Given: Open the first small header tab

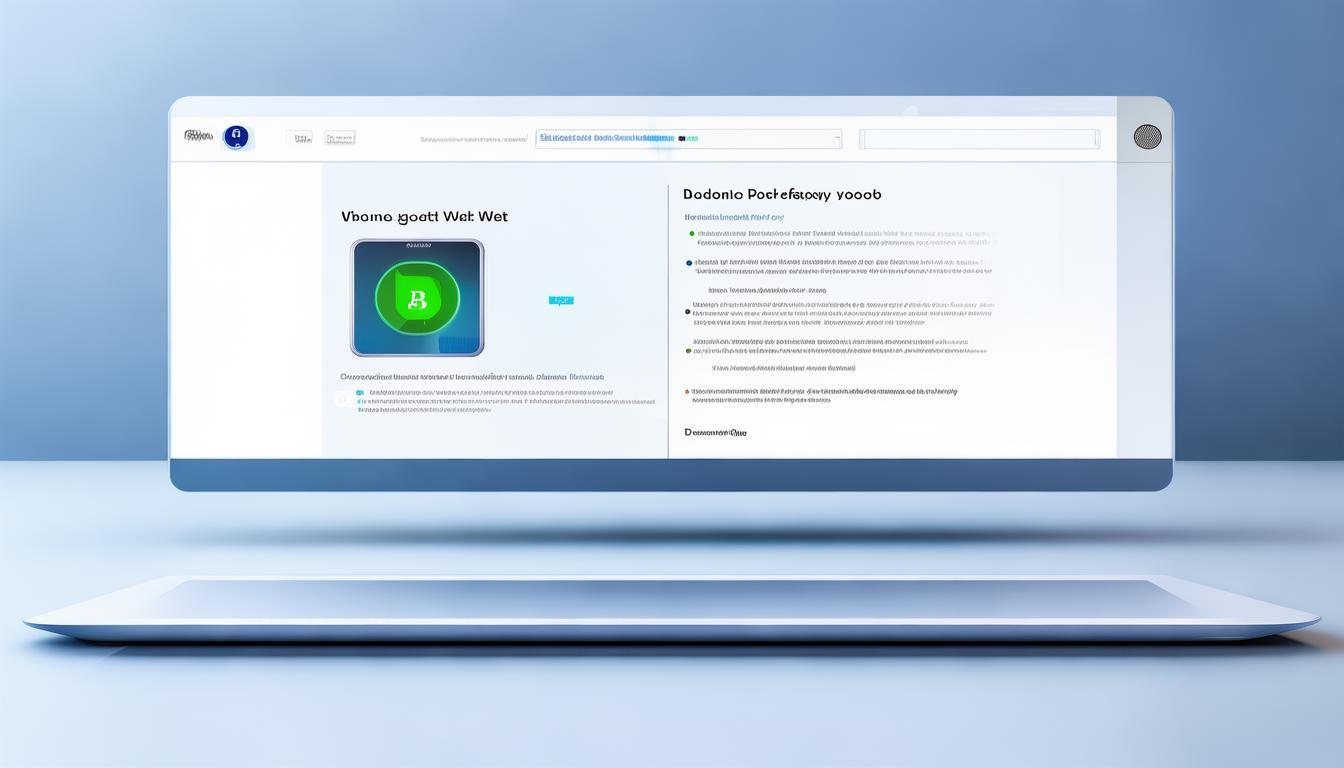Looking at the screenshot, I should coord(299,138).
